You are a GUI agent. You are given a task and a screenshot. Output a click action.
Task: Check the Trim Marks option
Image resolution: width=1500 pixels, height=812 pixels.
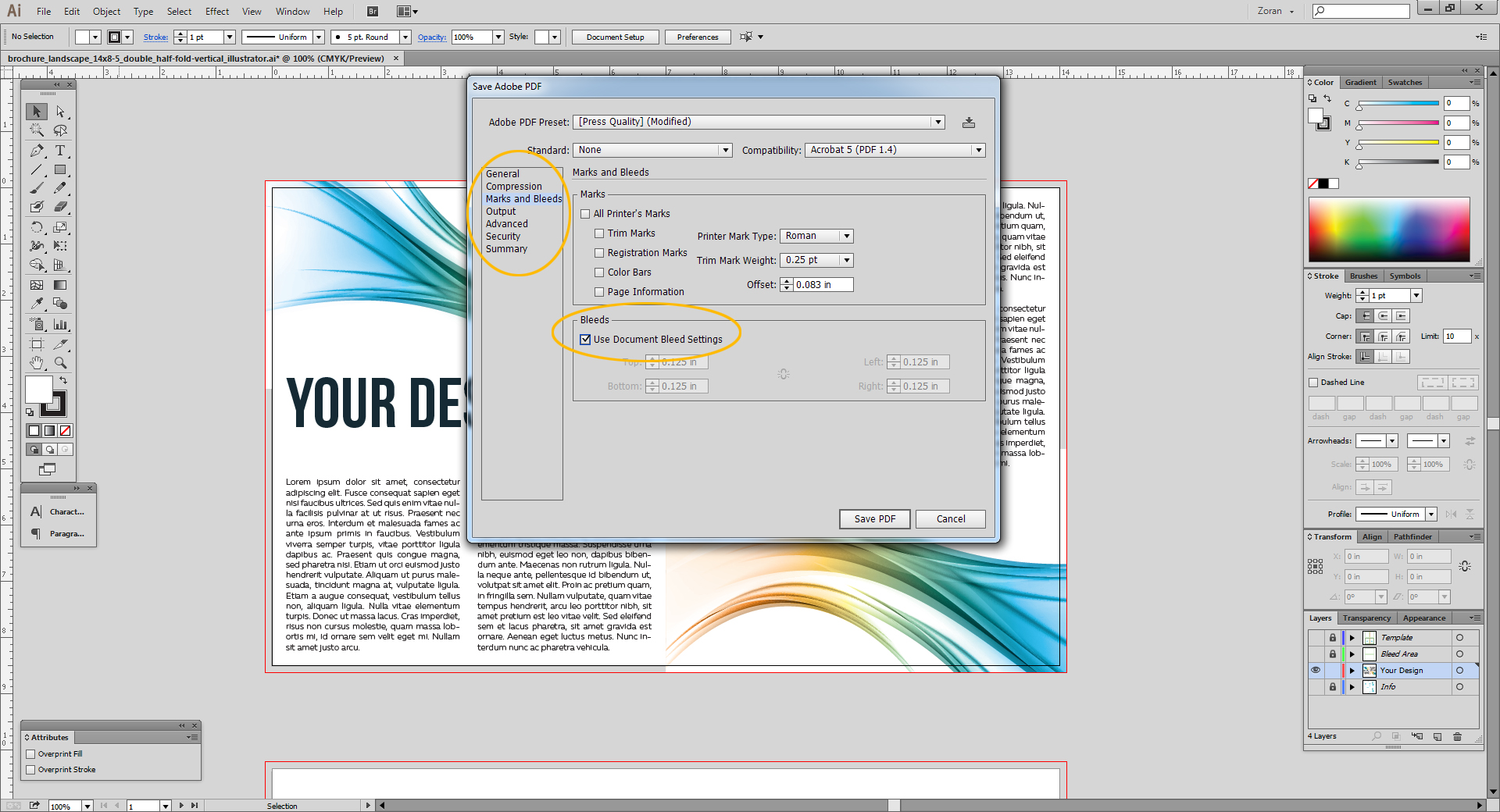coord(599,233)
